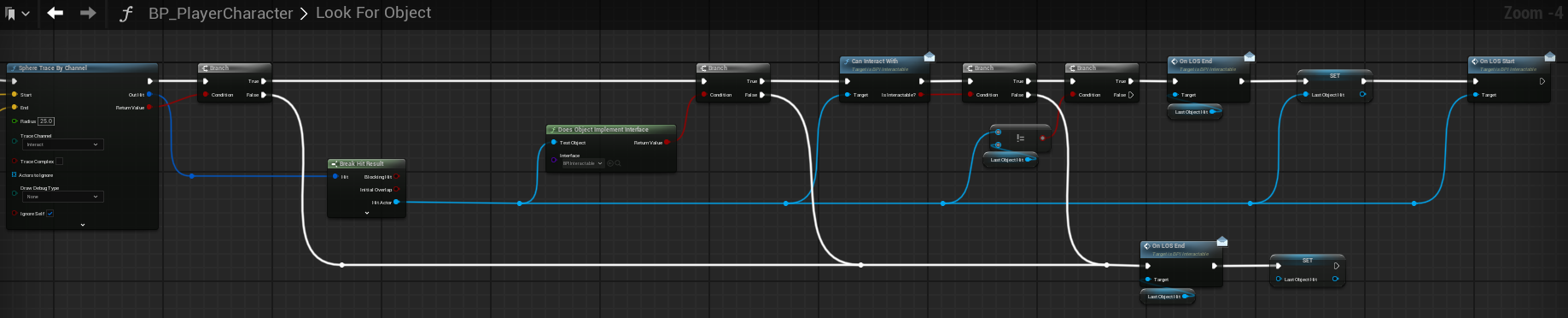Edit the Radius value field
This screenshot has width=1568, height=318.
click(x=46, y=121)
